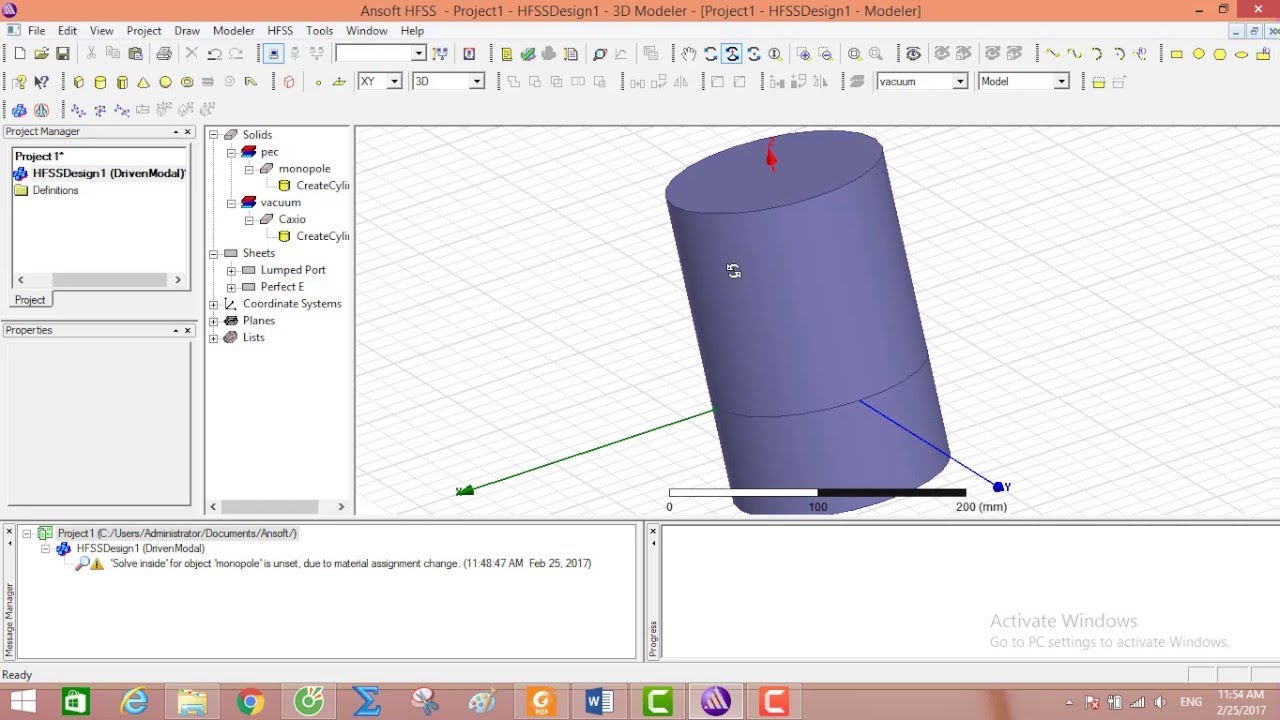This screenshot has width=1280, height=720.
Task: Expand the Lumped Port node
Action: point(231,270)
